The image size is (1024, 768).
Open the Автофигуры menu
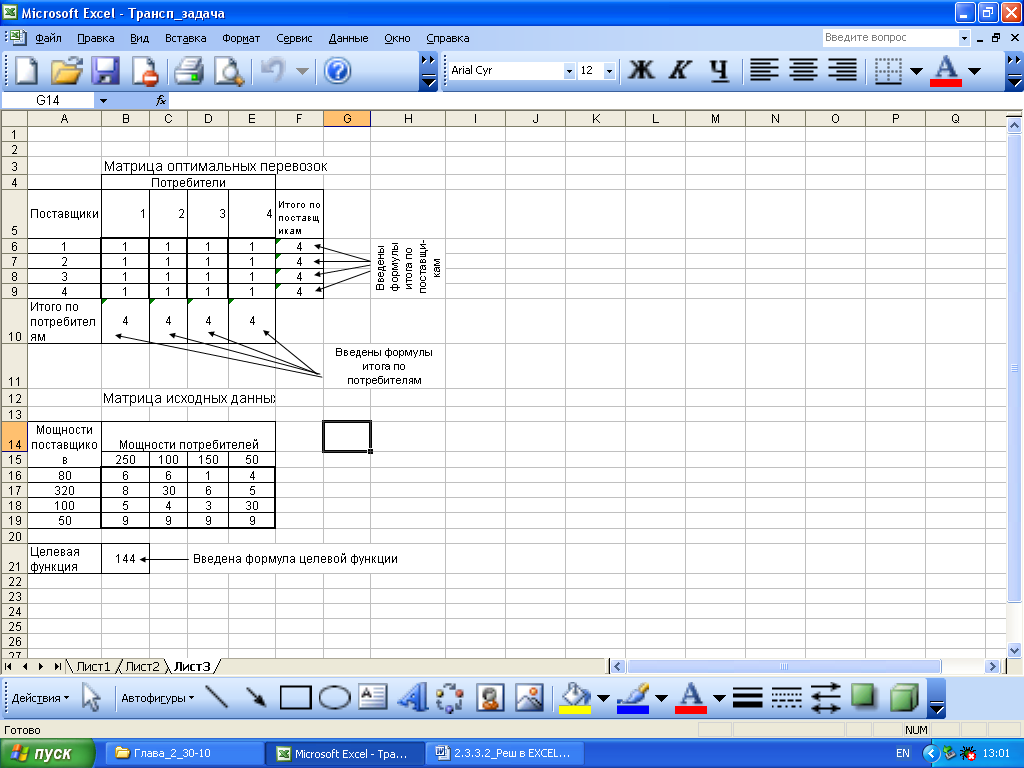pyautogui.click(x=157, y=698)
